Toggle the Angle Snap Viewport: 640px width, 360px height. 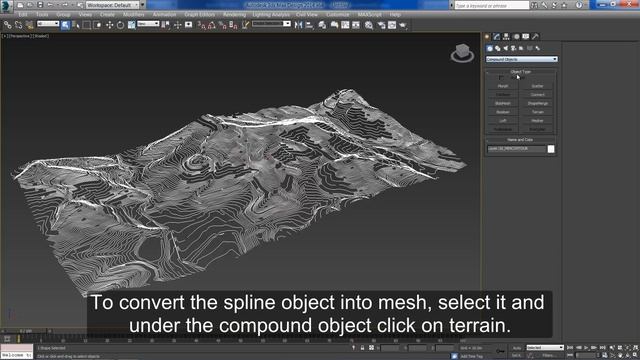tap(211, 25)
